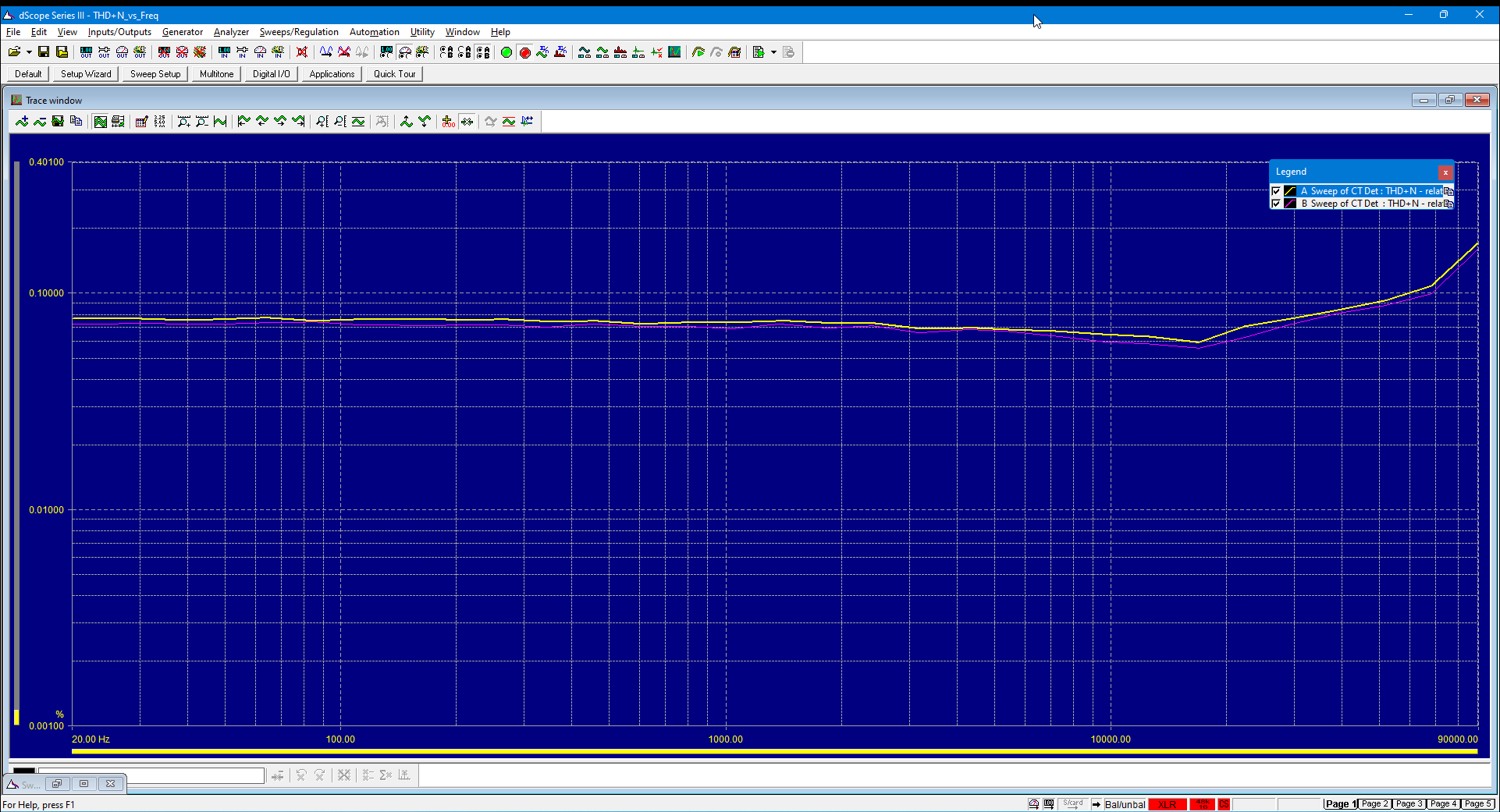Open the Sweeps/Regulation menu
This screenshot has width=1500, height=812.
point(299,32)
